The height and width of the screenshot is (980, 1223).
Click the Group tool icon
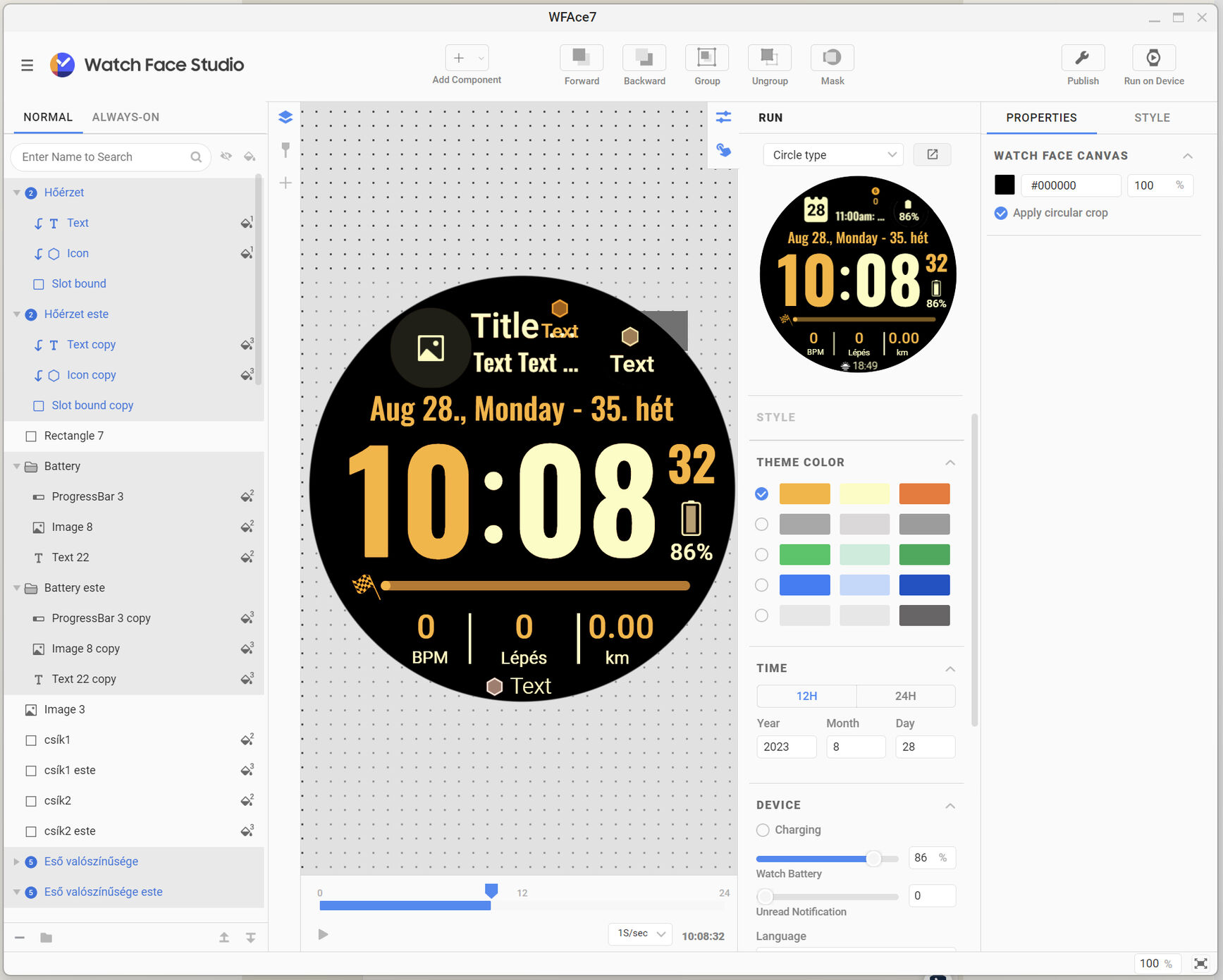(x=707, y=57)
